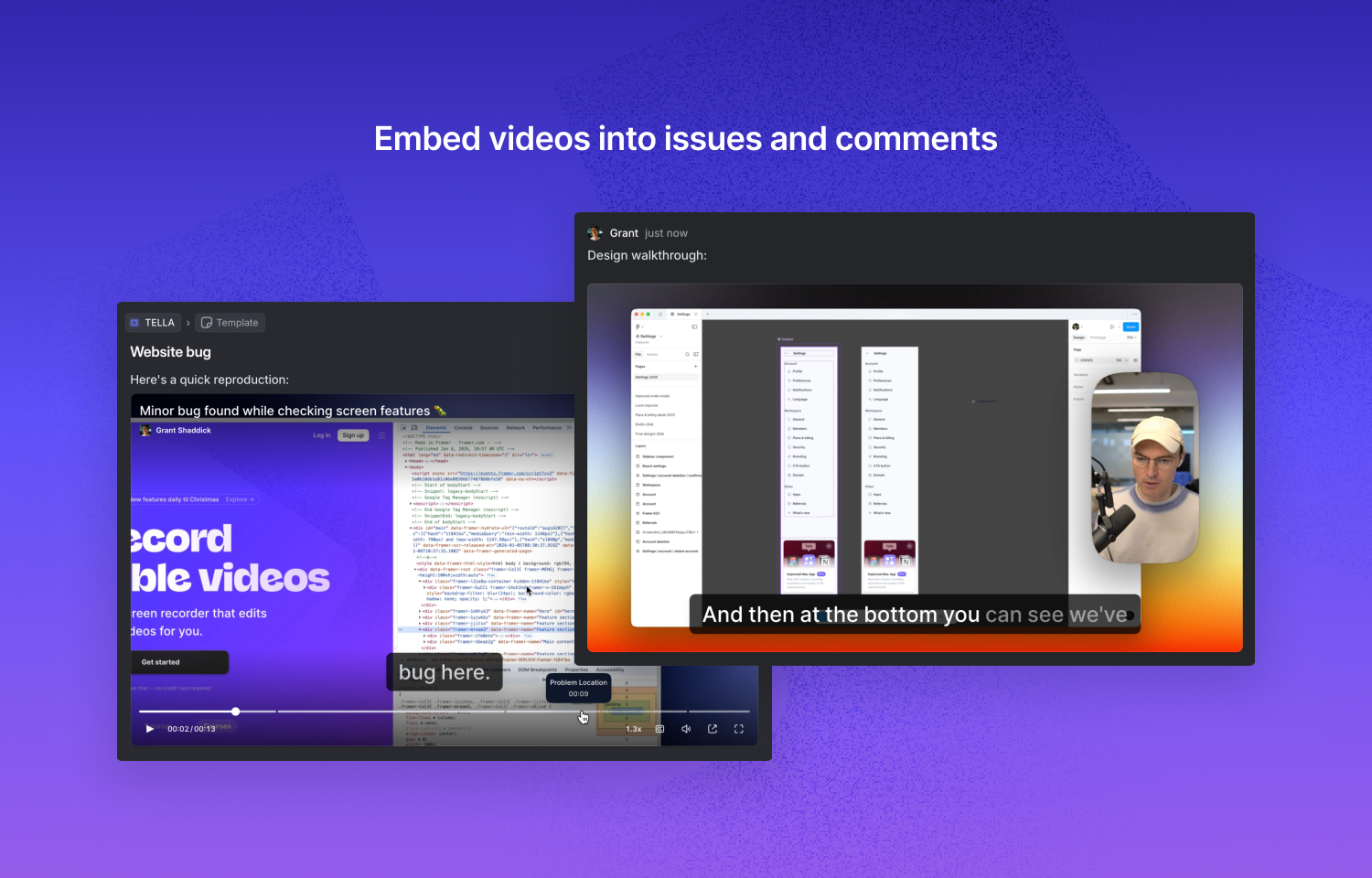
Task: Click Sign up button in video page
Action: click(353, 435)
